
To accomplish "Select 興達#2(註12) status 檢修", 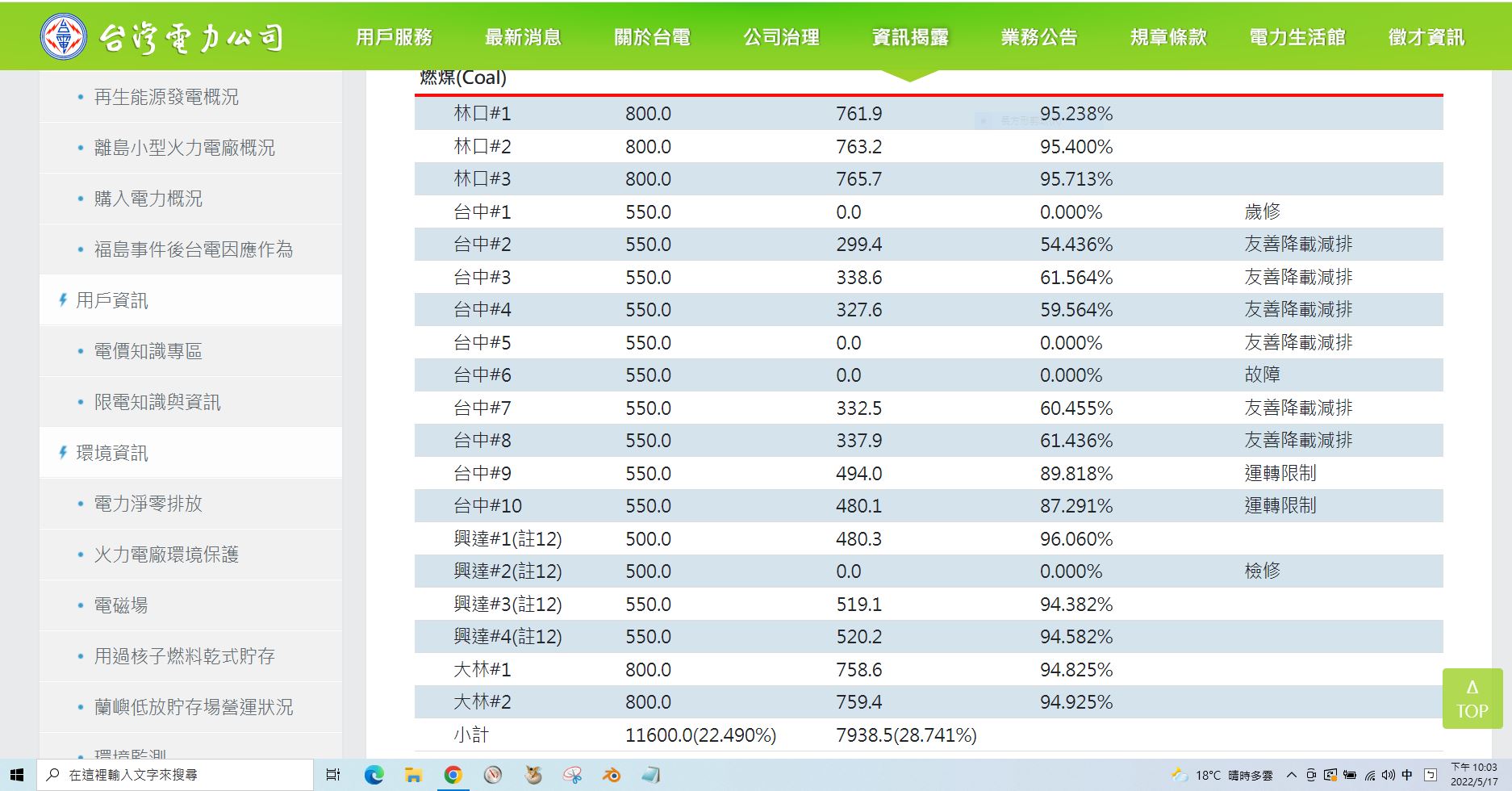I will coord(1263,571).
